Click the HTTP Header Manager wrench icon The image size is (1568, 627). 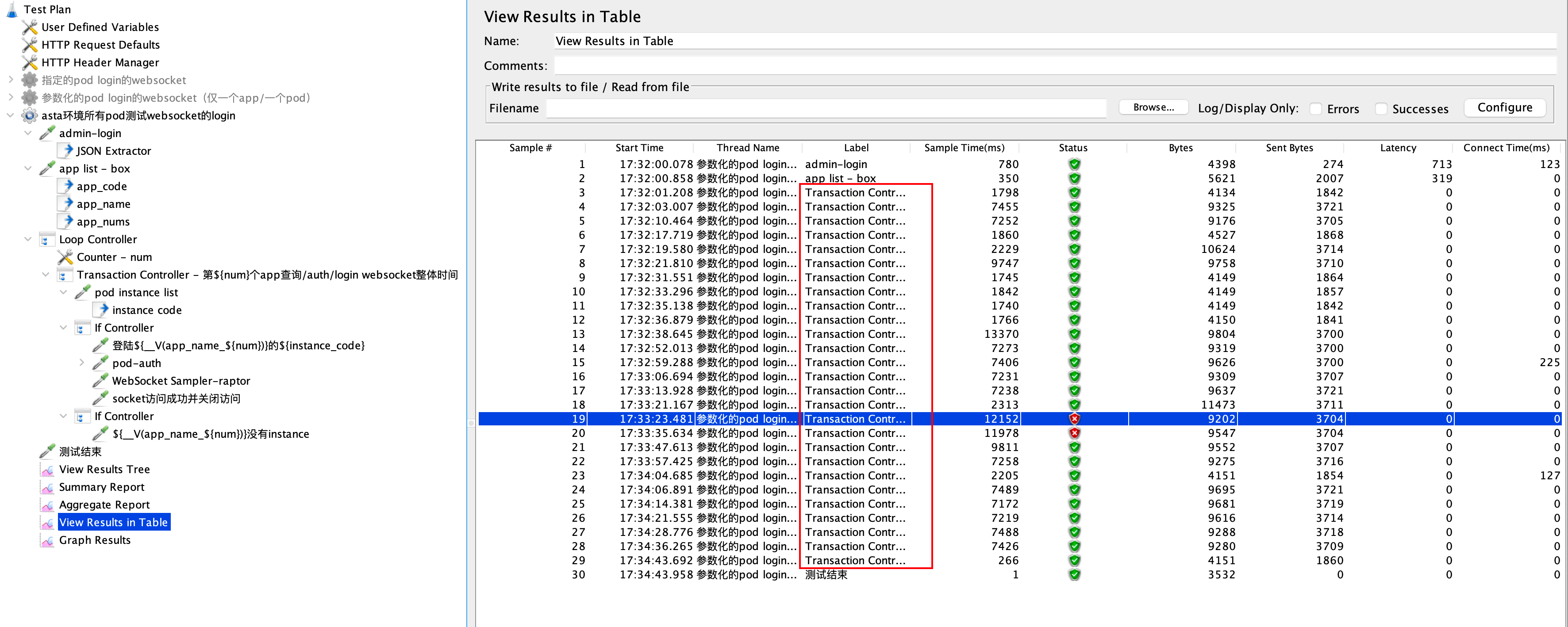click(x=29, y=62)
